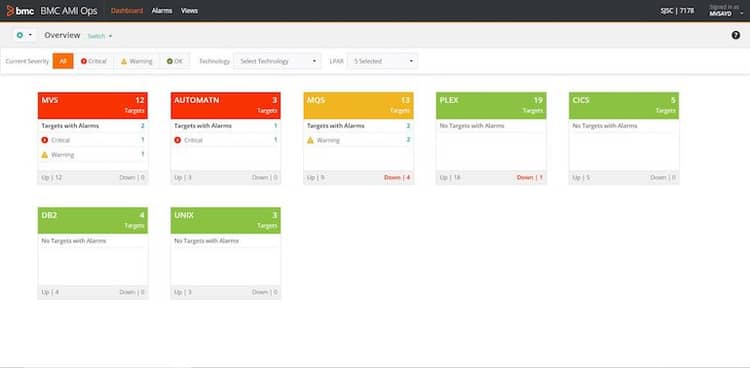Click No Targets with Alarms in CICS
The height and width of the screenshot is (368, 750).
[605, 125]
